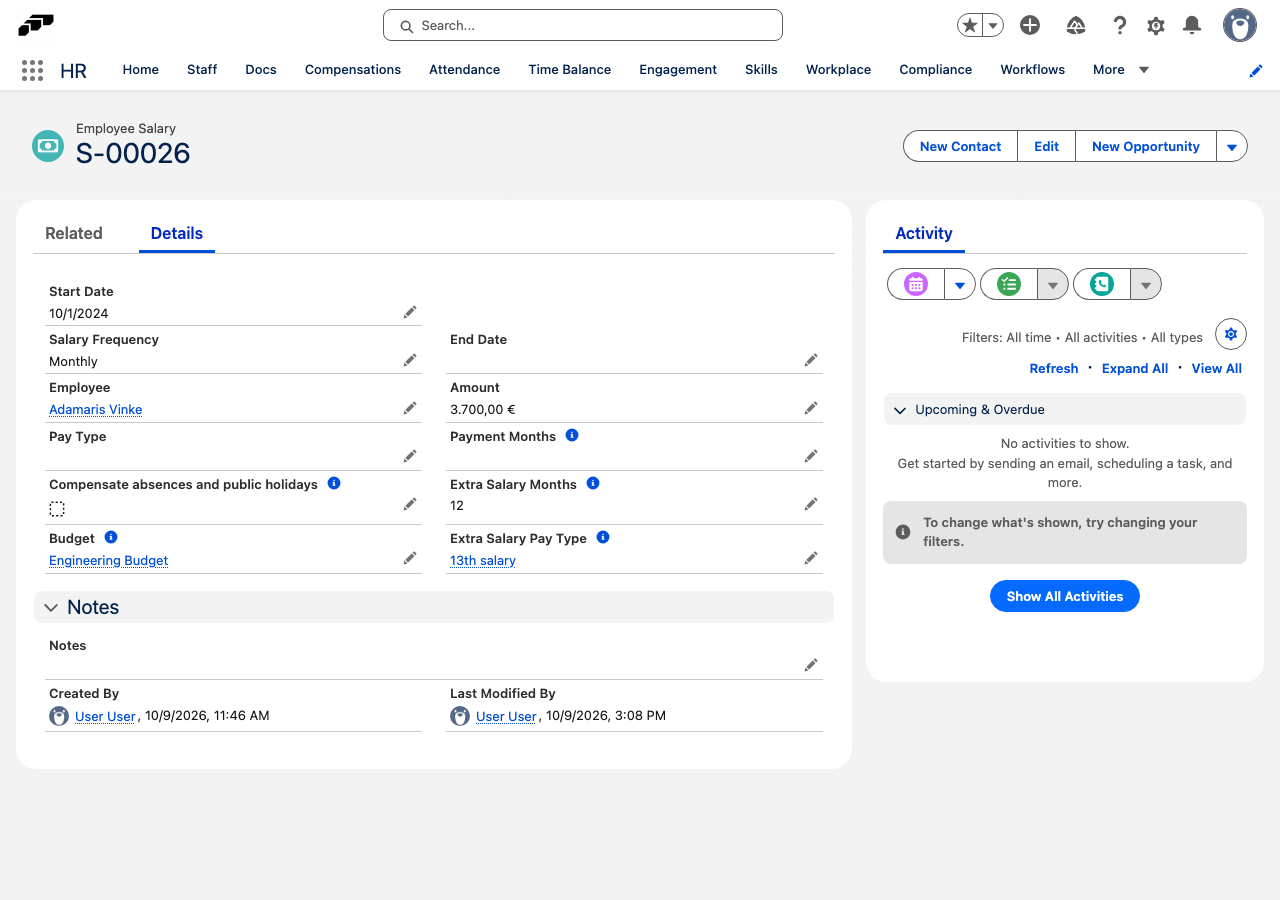The image size is (1280, 900).
Task: Click into the global Search box
Action: click(x=583, y=26)
